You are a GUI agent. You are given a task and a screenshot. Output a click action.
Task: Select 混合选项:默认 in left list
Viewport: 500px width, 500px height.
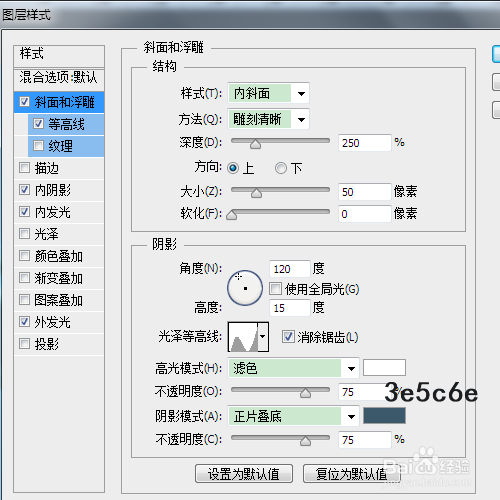(59, 79)
